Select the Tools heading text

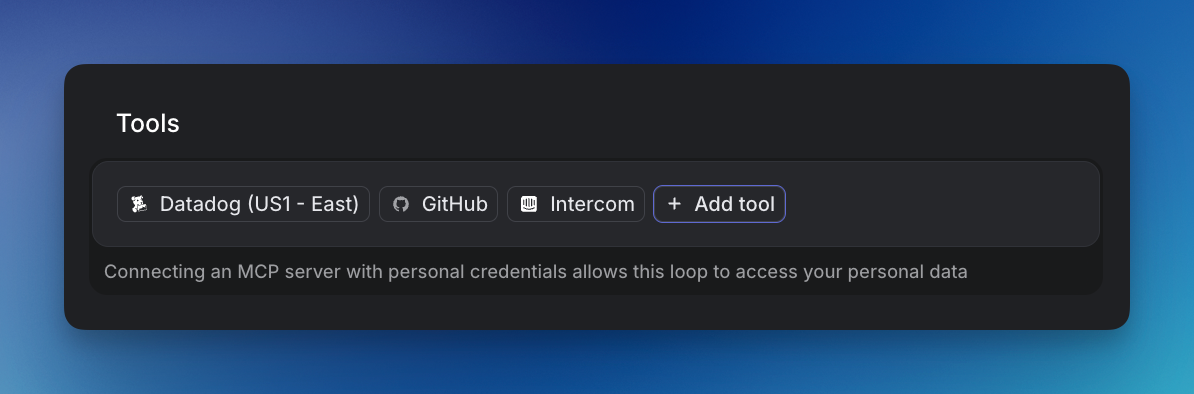(x=148, y=123)
